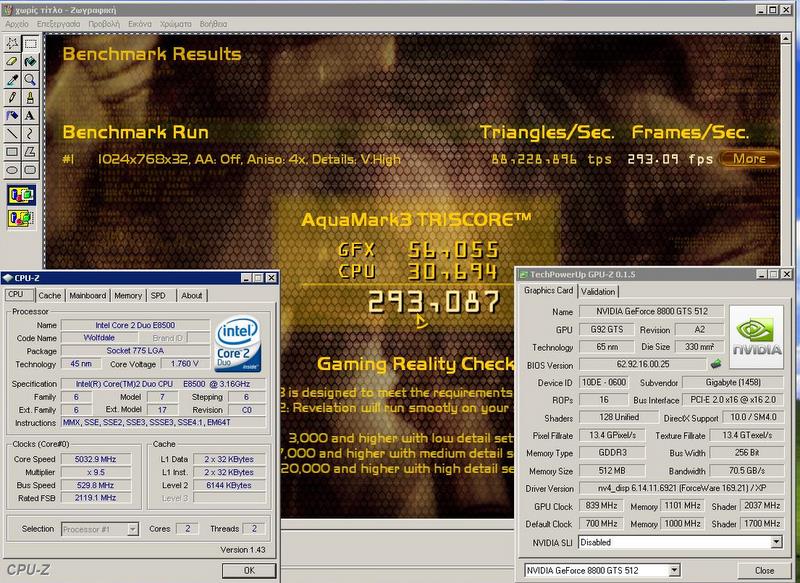Click the Close button in GPU-Z
The height and width of the screenshot is (583, 800).
(x=764, y=570)
